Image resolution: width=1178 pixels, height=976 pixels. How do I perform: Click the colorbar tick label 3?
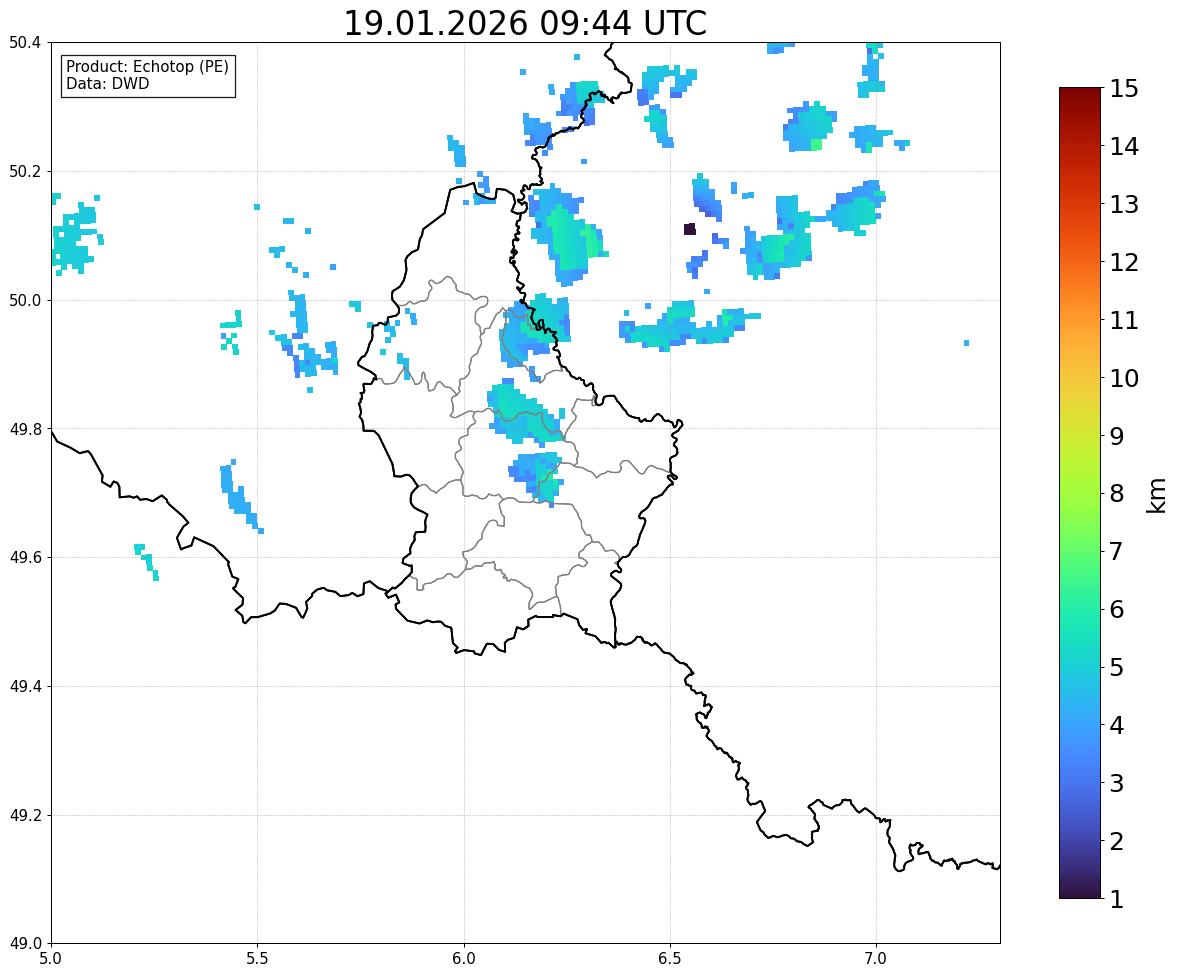pos(1117,783)
